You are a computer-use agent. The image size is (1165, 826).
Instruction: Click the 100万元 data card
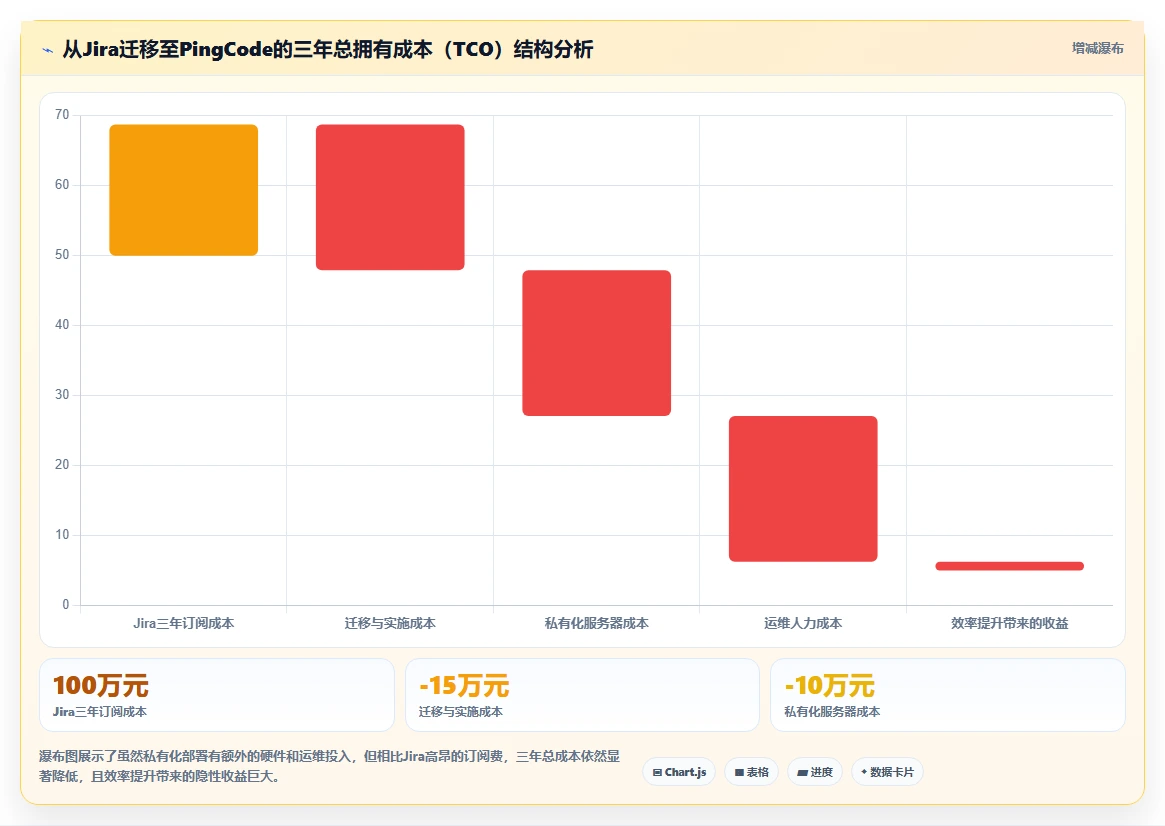tap(217, 695)
